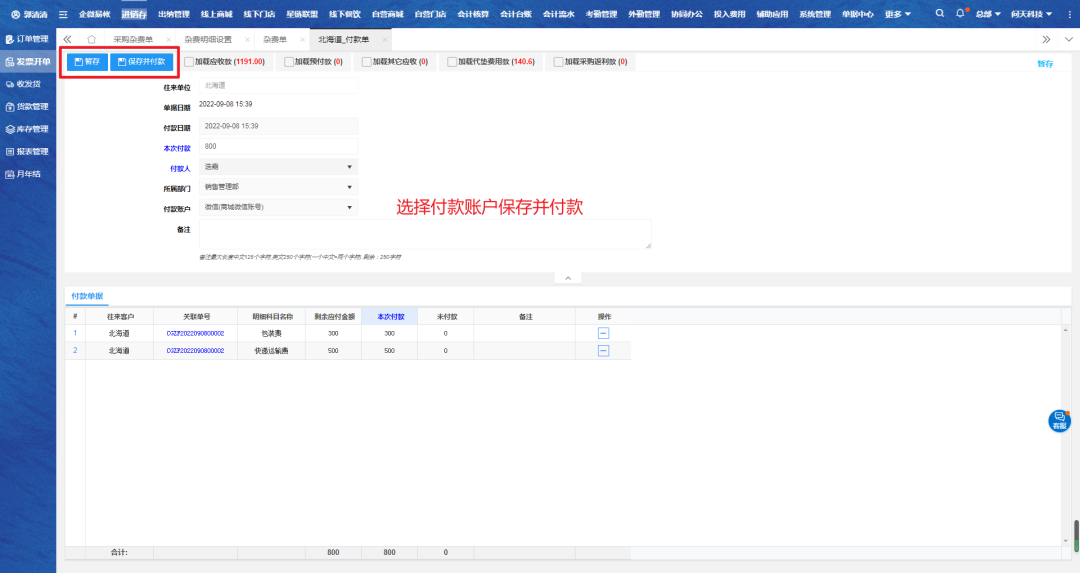Click the 本次付款 amount field
1080x573 pixels.
[x=279, y=146]
